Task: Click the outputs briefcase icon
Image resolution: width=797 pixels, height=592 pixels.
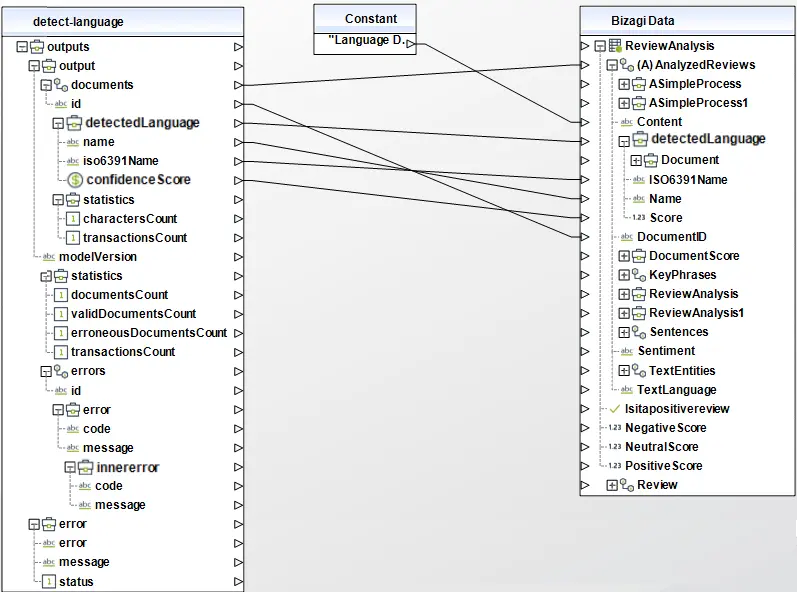Action: pos(37,47)
